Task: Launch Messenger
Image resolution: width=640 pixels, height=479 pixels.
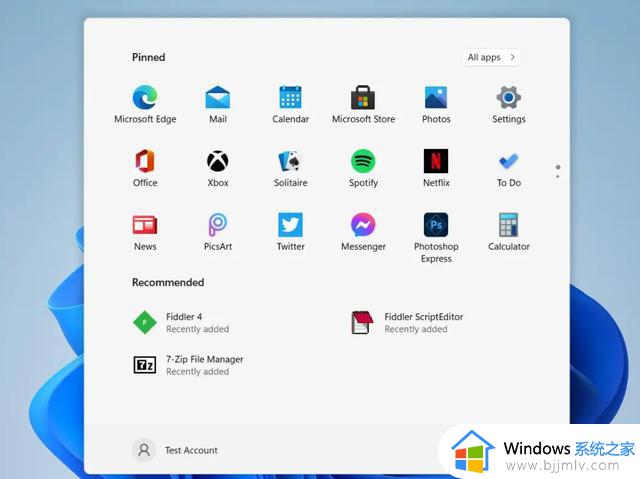Action: tap(363, 232)
